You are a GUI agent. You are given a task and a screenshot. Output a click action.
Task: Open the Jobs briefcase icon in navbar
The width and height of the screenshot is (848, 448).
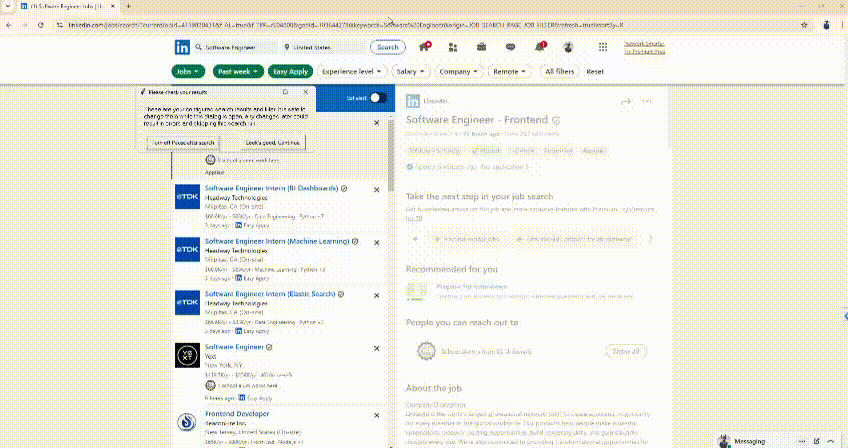pos(482,47)
